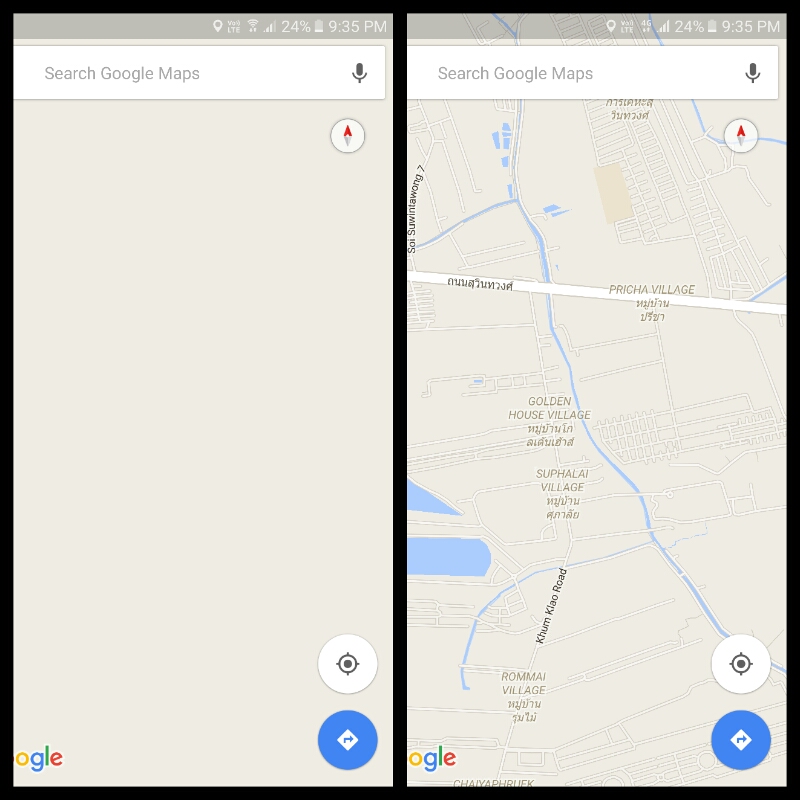Select the GOLDEN HOUSE VILLAGE label
800x800 pixels.
click(x=549, y=421)
